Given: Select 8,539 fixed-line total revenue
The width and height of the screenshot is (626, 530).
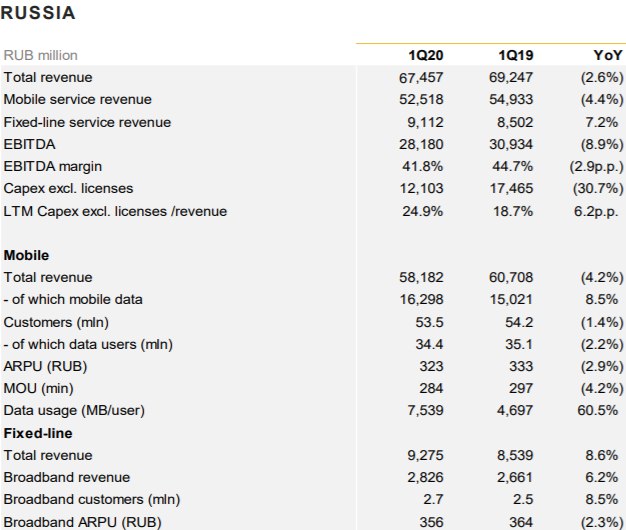Looking at the screenshot, I should 515,455.
